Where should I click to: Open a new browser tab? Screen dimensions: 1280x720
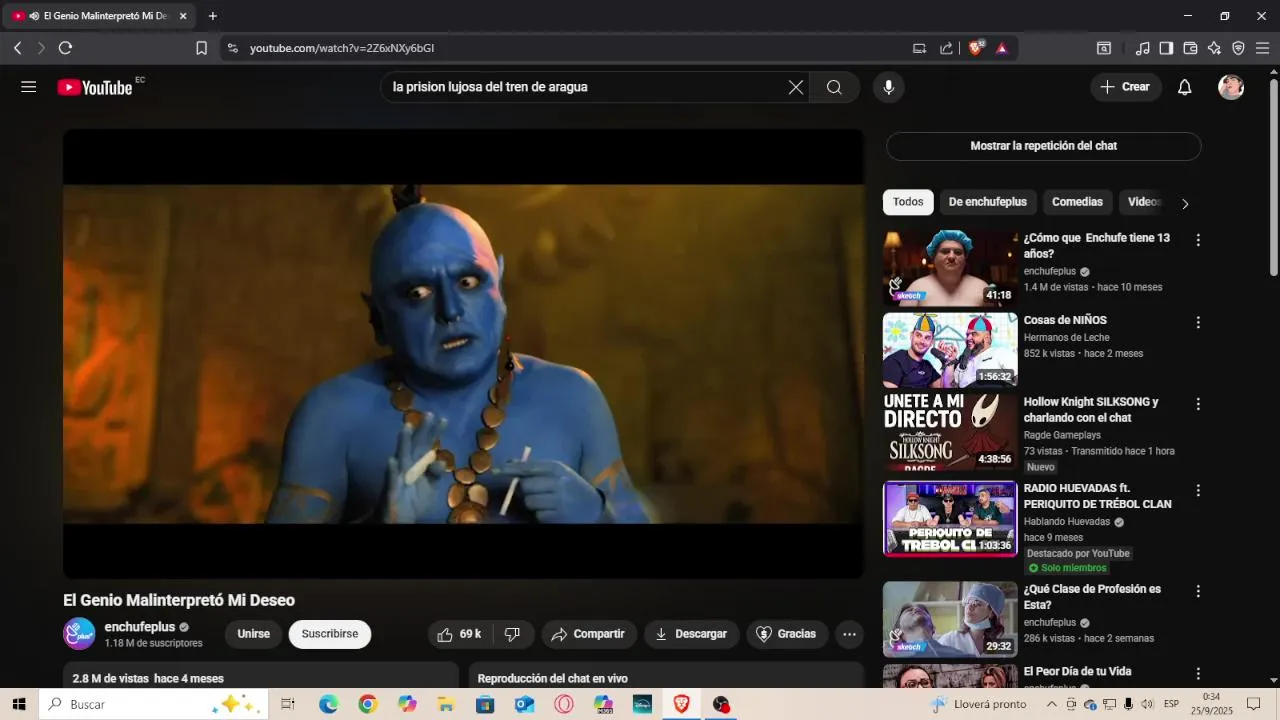(212, 16)
